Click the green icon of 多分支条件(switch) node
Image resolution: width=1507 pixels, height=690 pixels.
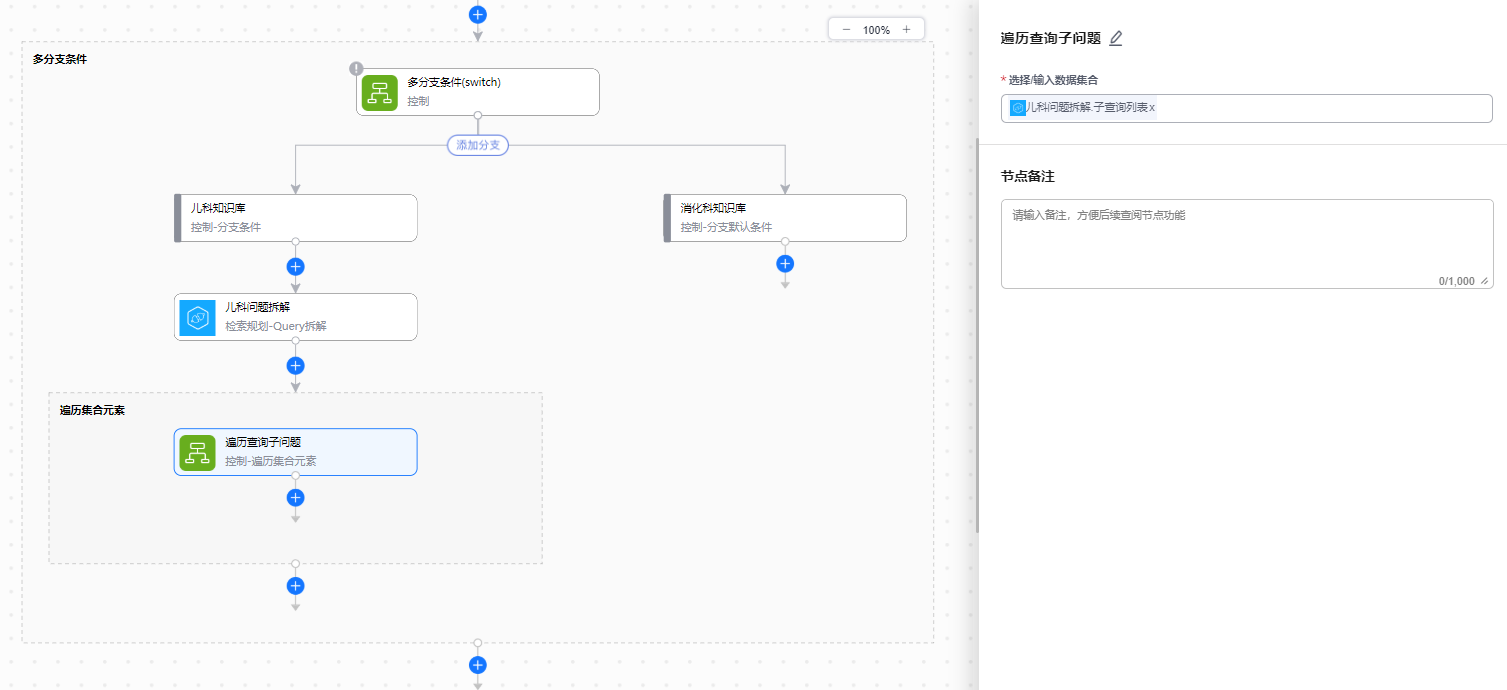pyautogui.click(x=380, y=92)
